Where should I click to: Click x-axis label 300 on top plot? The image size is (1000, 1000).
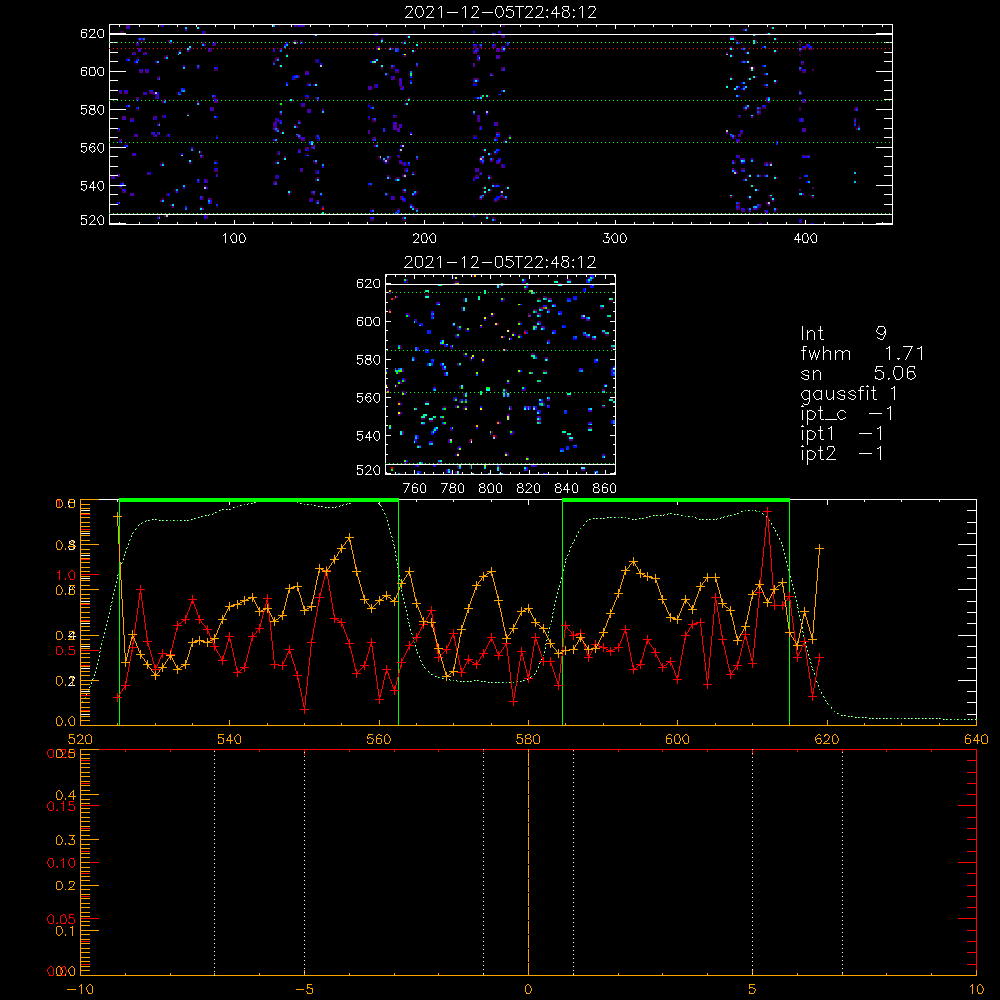click(615, 239)
